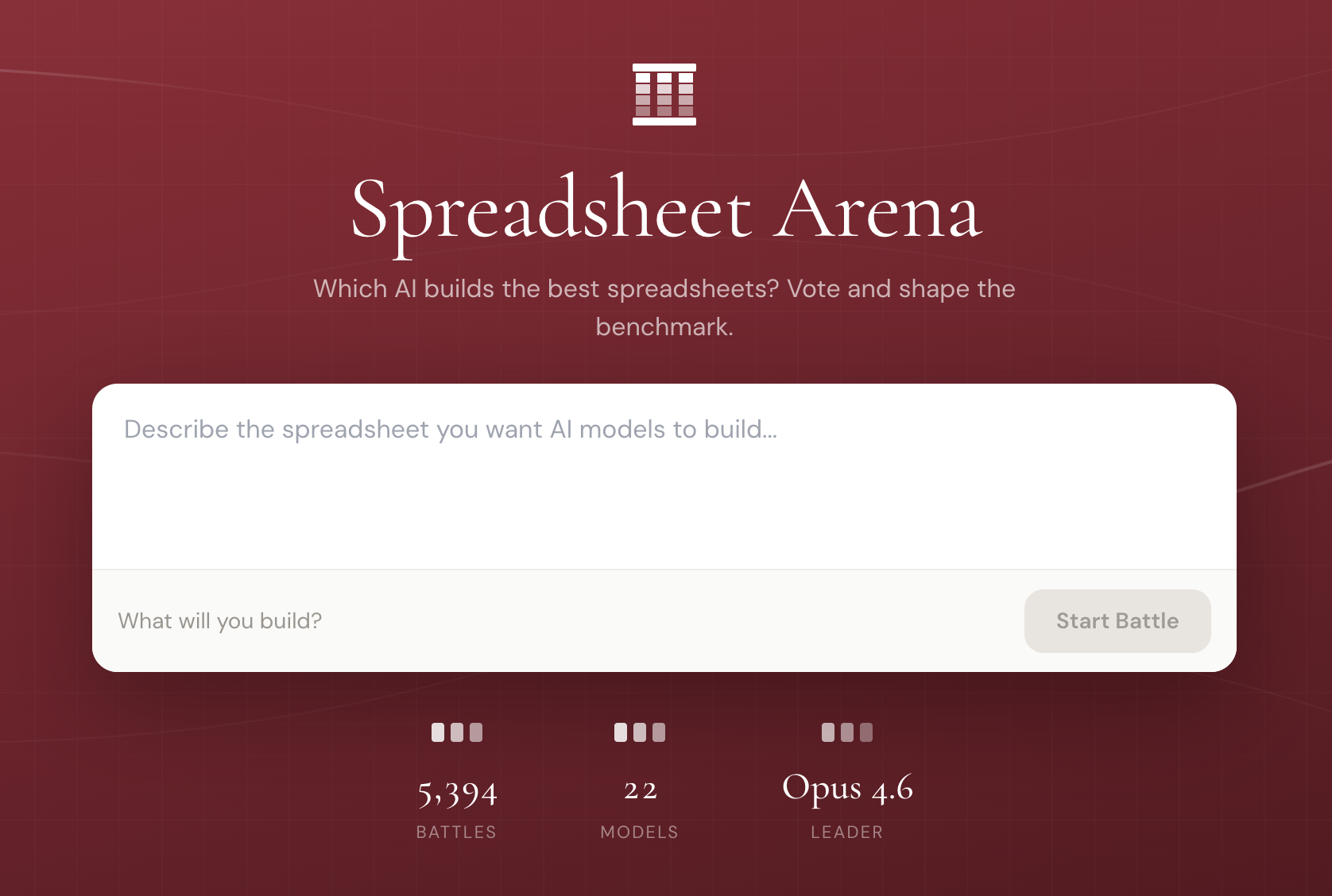Click the icon above the Leader stat
The image size is (1332, 896).
(847, 732)
